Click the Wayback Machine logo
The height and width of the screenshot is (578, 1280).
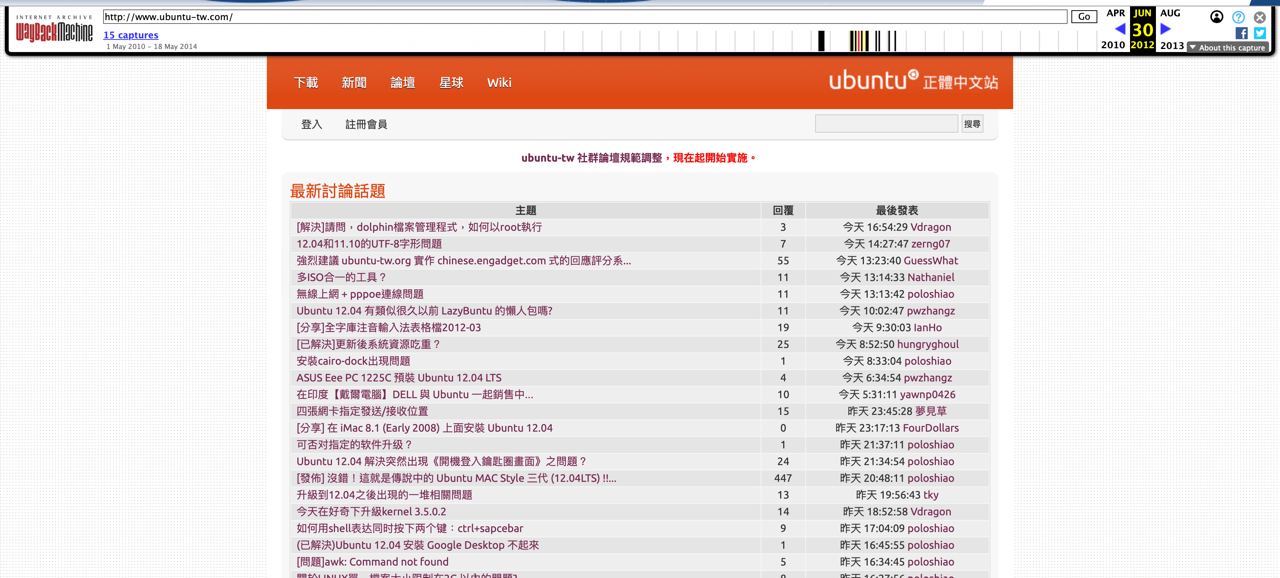54,31
